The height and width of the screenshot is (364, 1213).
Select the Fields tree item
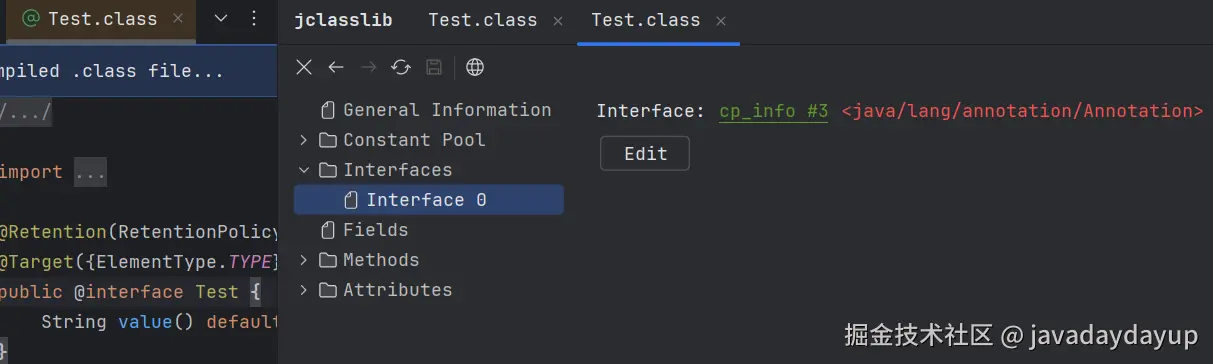pyautogui.click(x=375, y=230)
